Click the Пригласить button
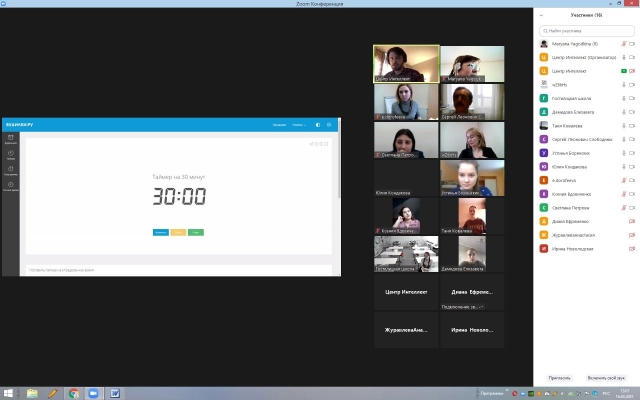The height and width of the screenshot is (400, 640). (x=559, y=378)
